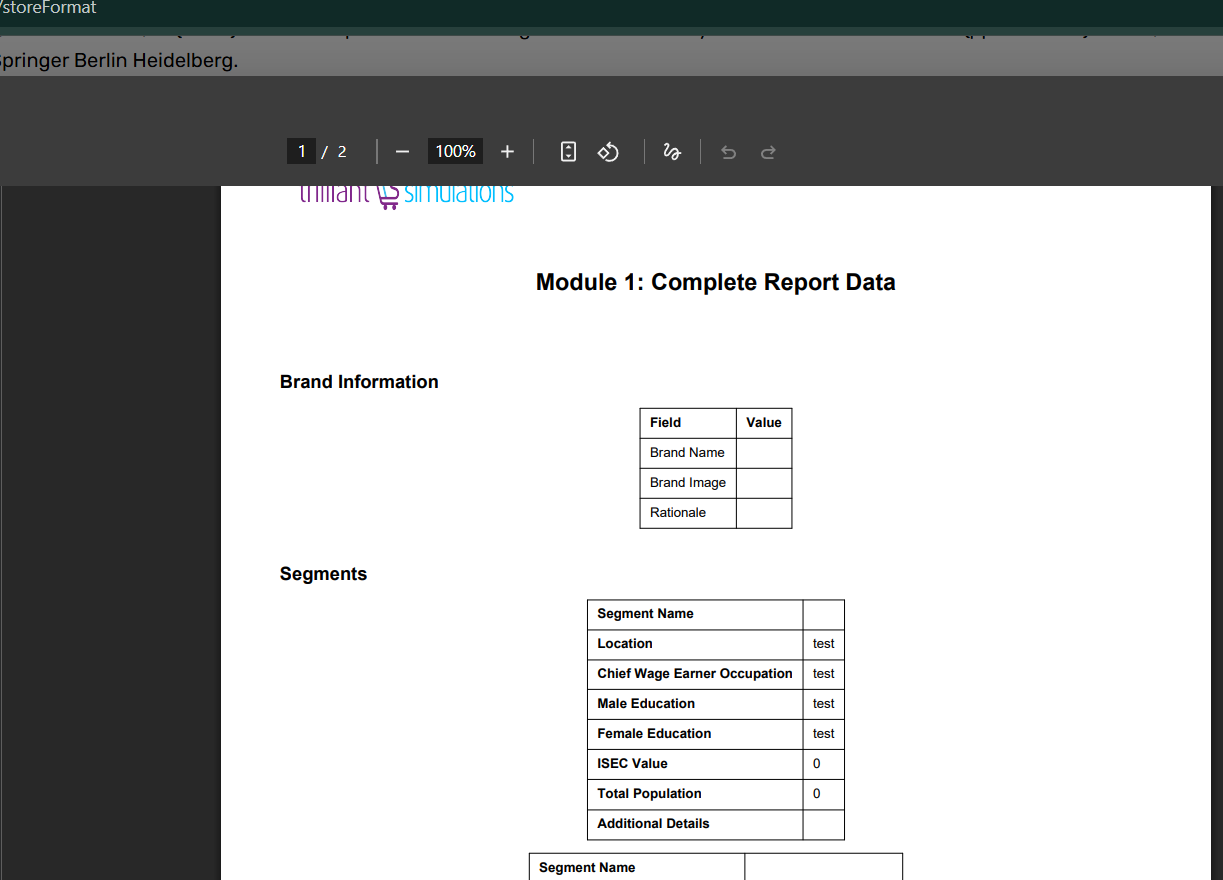Click the total page count 2
This screenshot has width=1223, height=880.
[x=342, y=152]
